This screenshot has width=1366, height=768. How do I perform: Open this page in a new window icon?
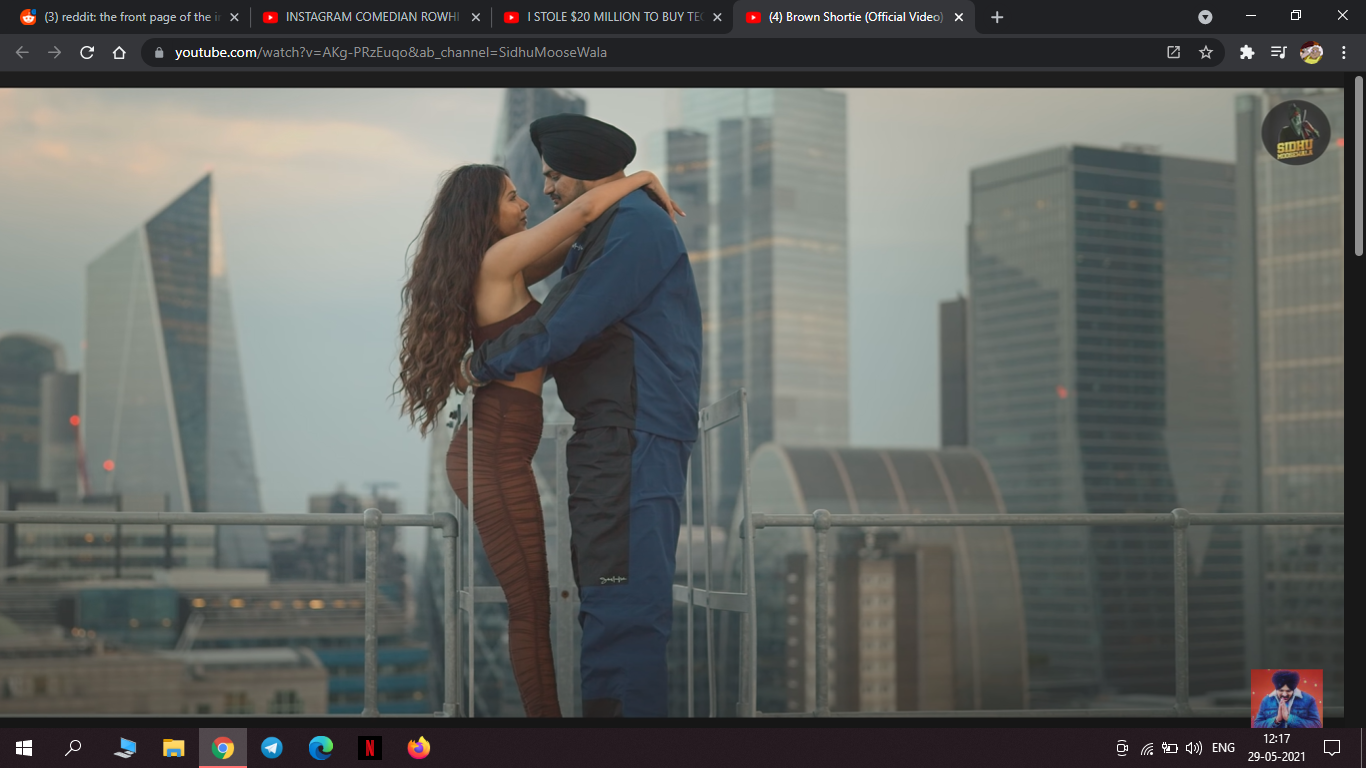pyautogui.click(x=1172, y=52)
